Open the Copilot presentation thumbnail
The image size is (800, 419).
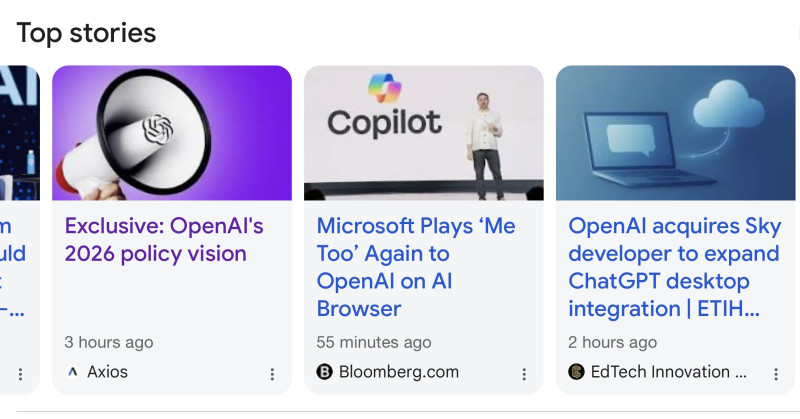coord(424,133)
